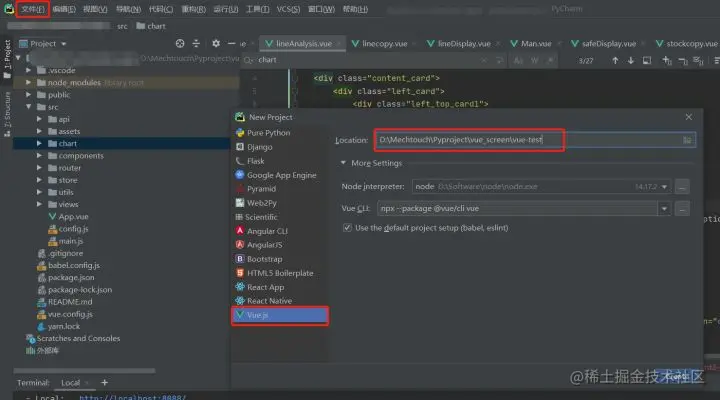
Task: Open the 帮助(H) Help menu
Action: click(355, 9)
